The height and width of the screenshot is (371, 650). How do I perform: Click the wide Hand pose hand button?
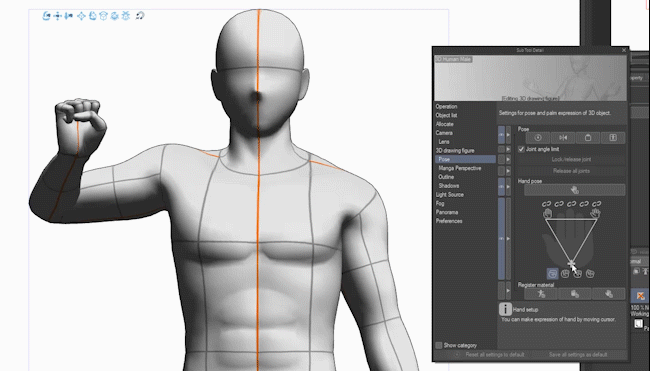[575, 190]
